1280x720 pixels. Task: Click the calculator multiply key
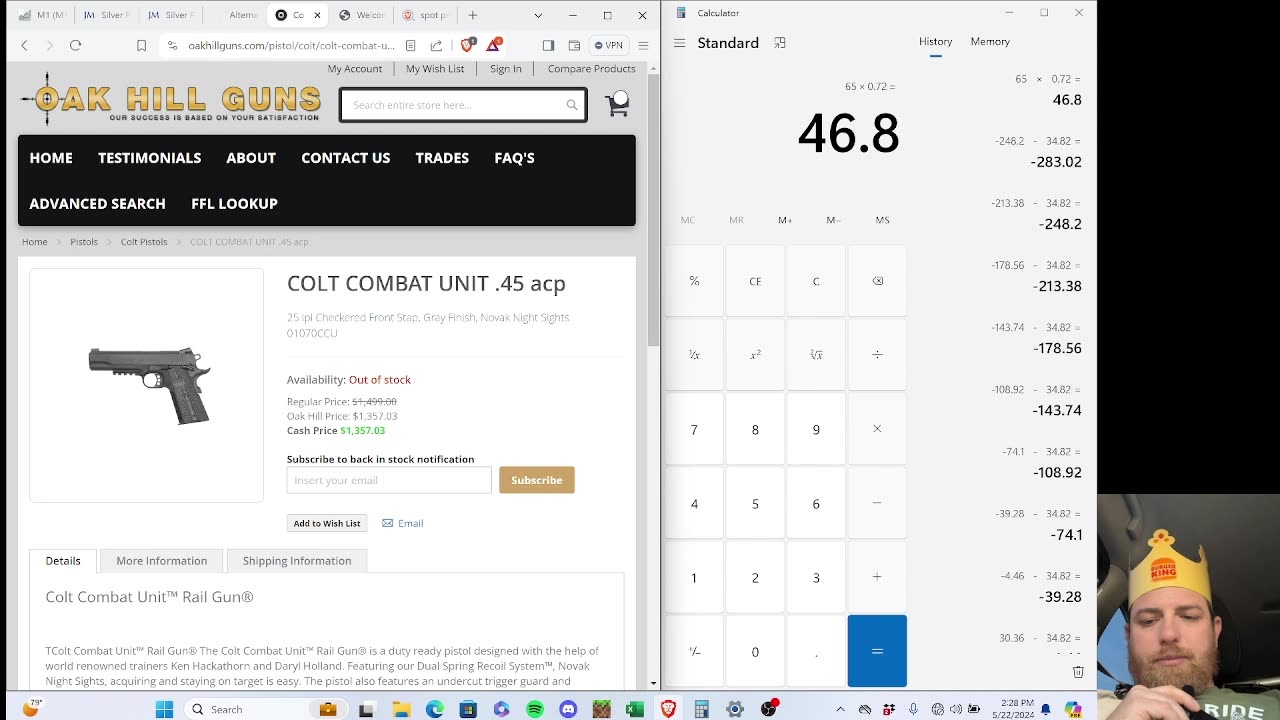(877, 429)
